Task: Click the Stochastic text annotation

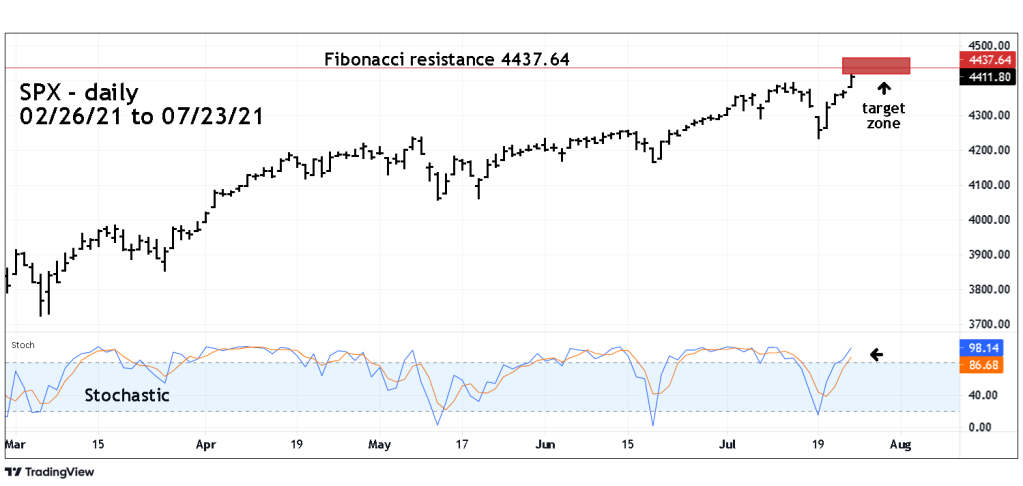Action: point(127,395)
